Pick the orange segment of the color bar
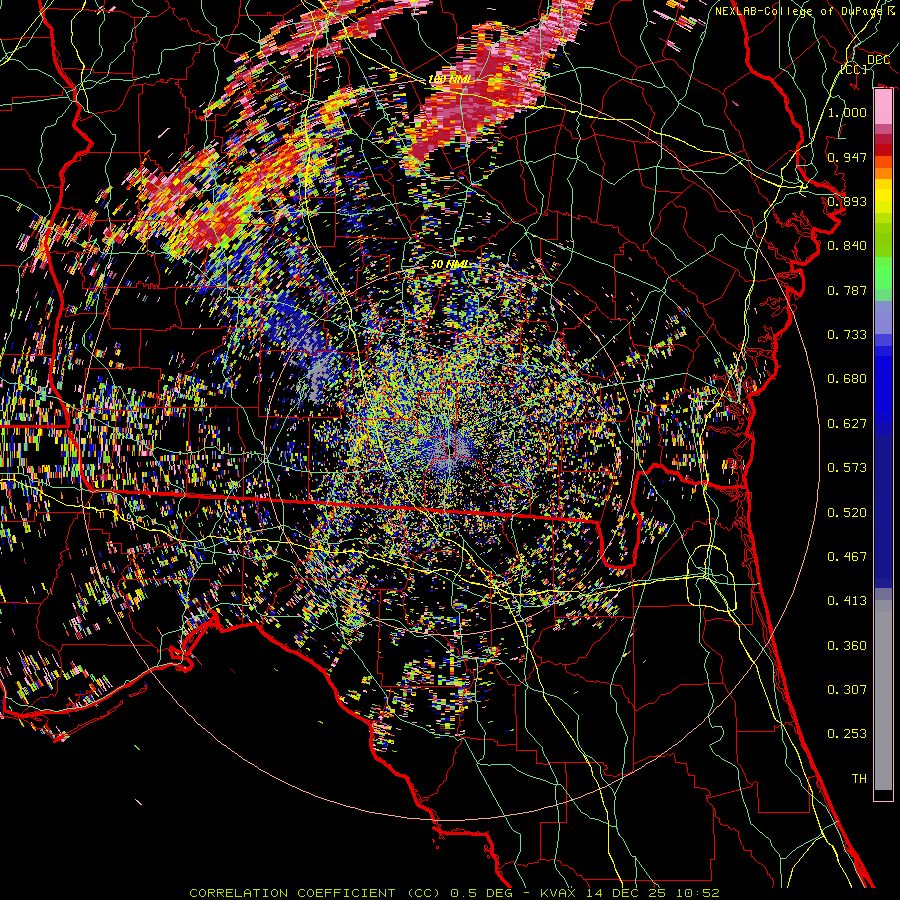 [x=883, y=173]
